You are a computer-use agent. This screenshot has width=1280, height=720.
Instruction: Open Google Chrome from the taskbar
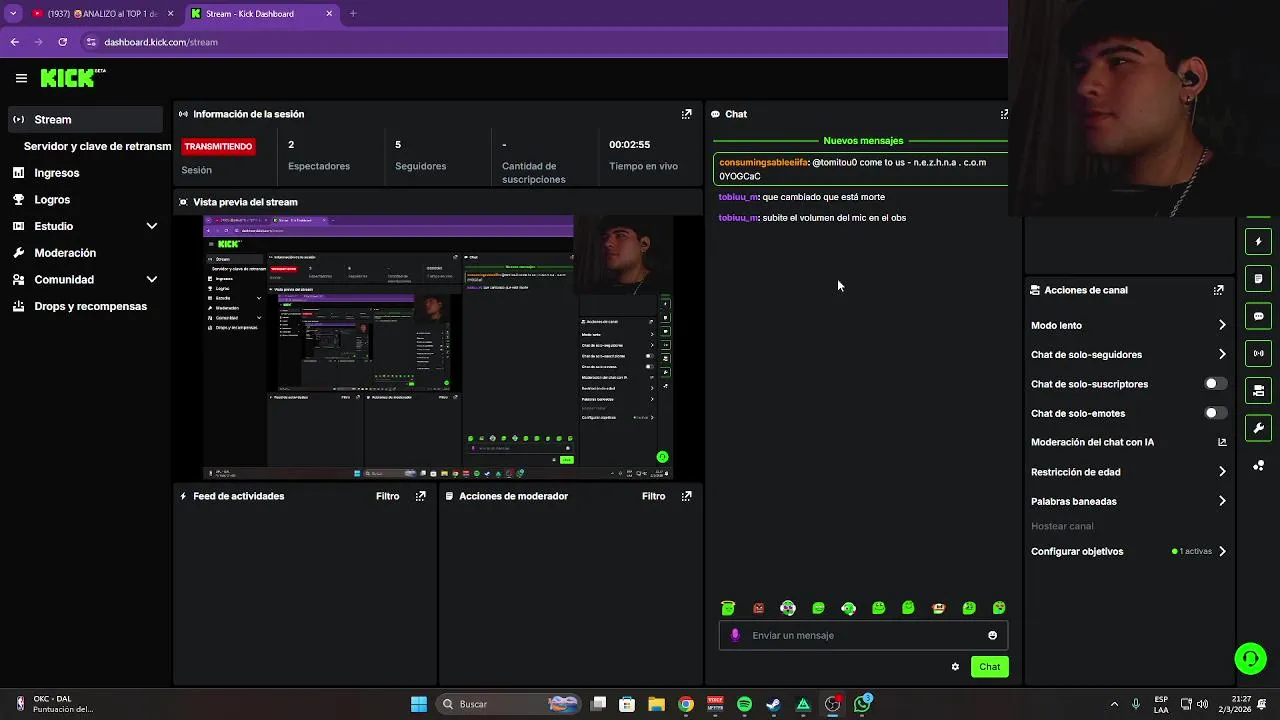point(686,704)
